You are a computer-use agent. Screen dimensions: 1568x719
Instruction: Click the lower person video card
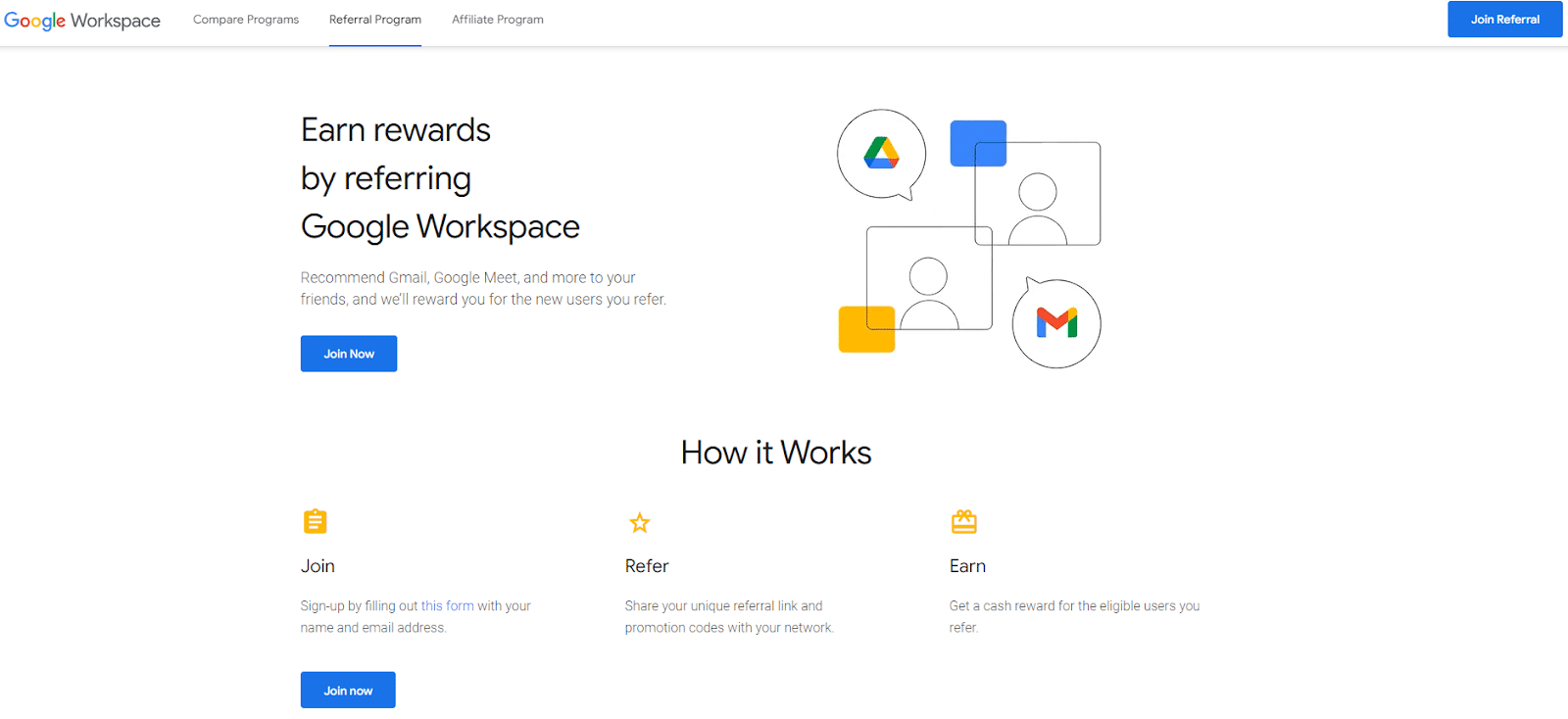(x=929, y=278)
